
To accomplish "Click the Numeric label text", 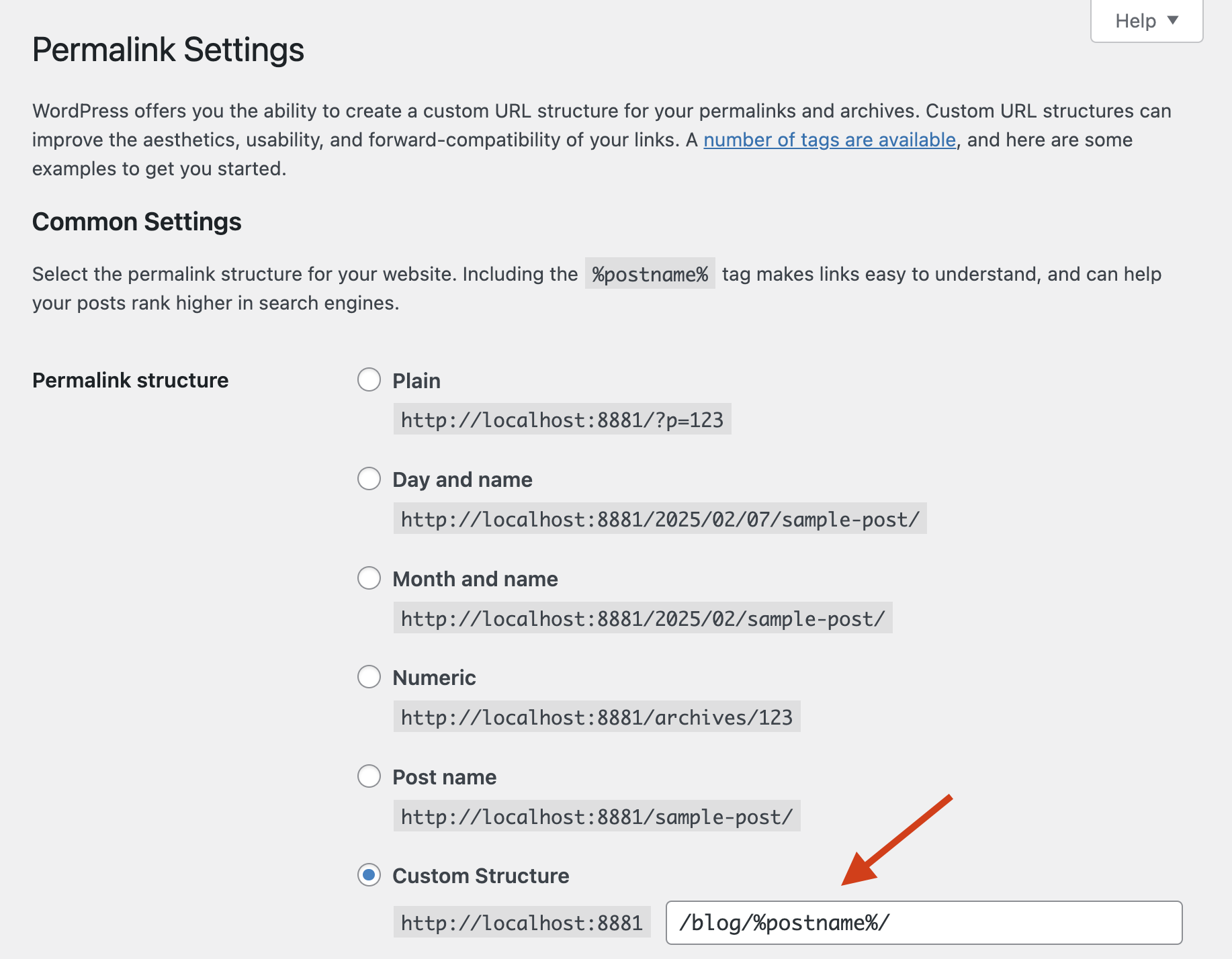I will point(434,678).
